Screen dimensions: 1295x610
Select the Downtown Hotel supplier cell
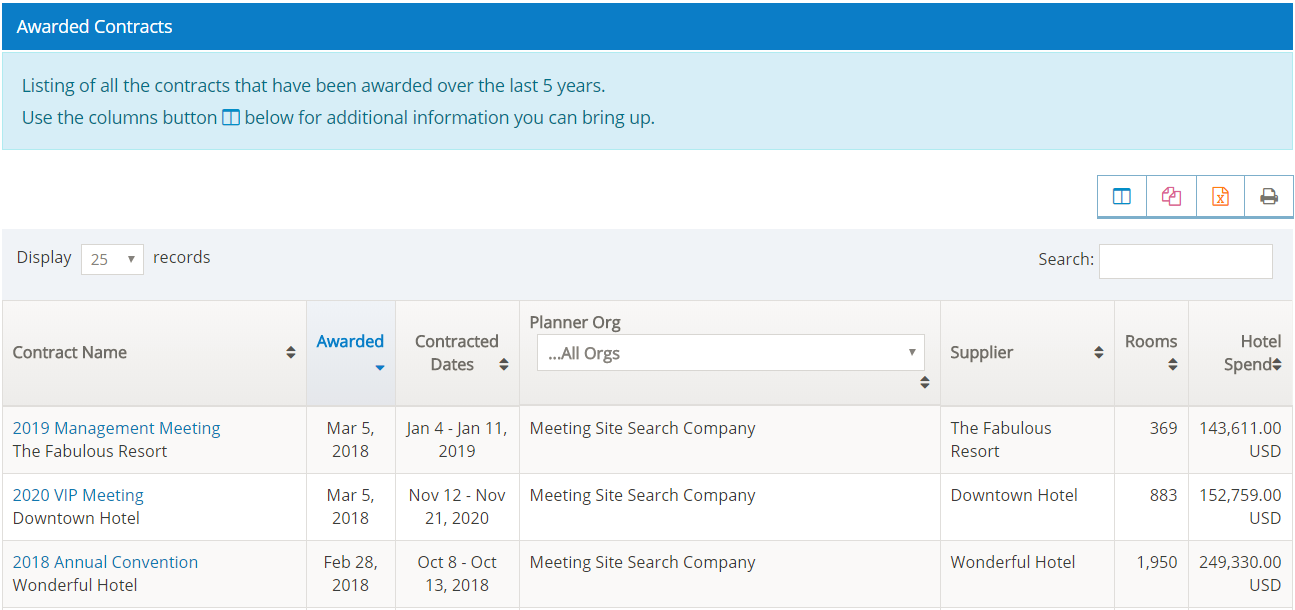(1014, 495)
